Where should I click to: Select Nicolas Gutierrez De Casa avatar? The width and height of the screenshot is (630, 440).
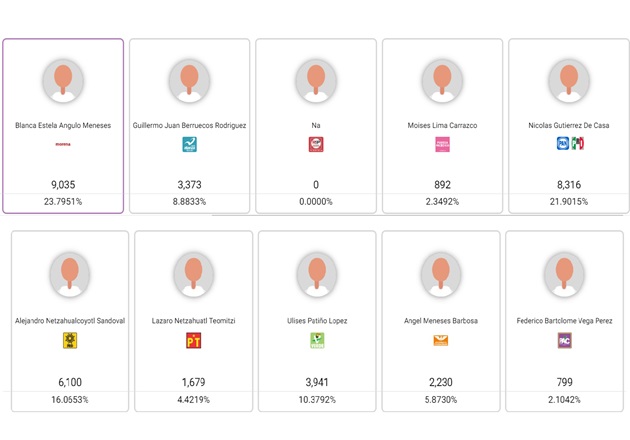[569, 81]
